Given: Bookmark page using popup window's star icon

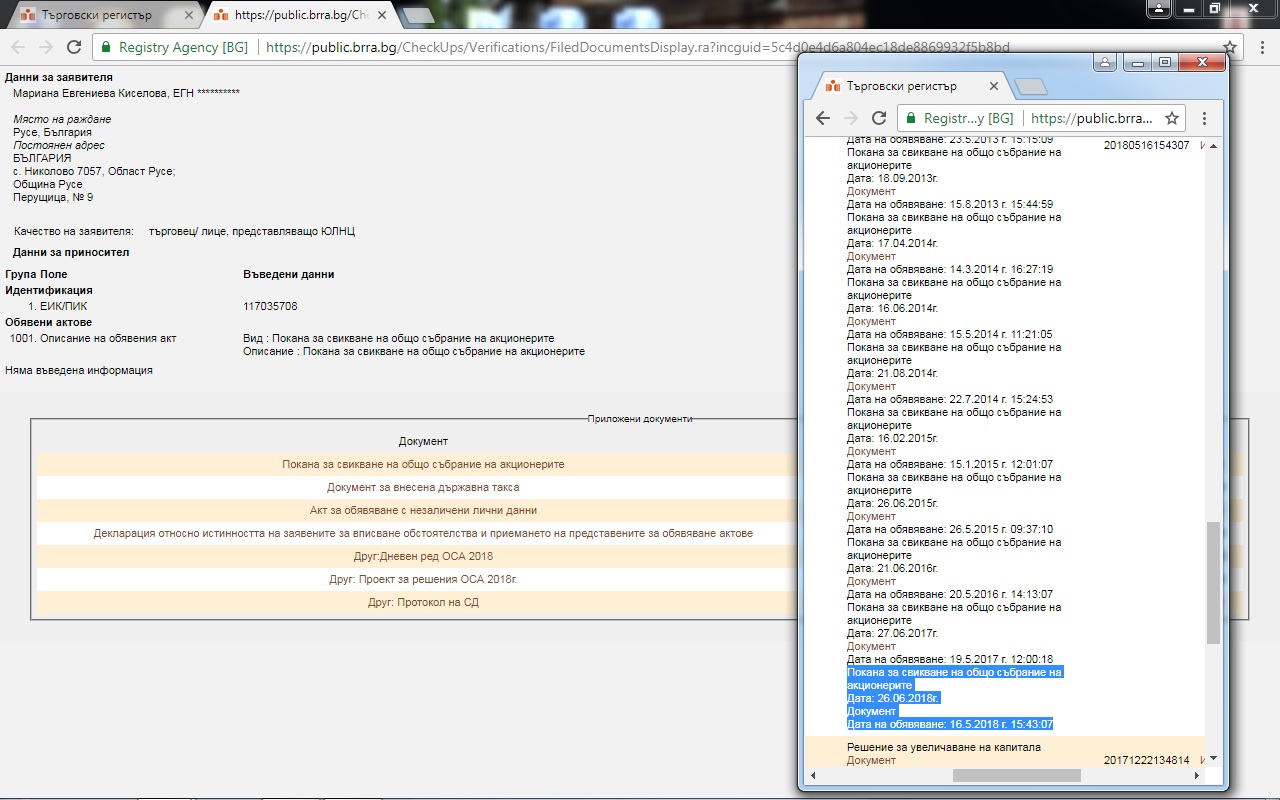Looking at the screenshot, I should pos(1172,118).
